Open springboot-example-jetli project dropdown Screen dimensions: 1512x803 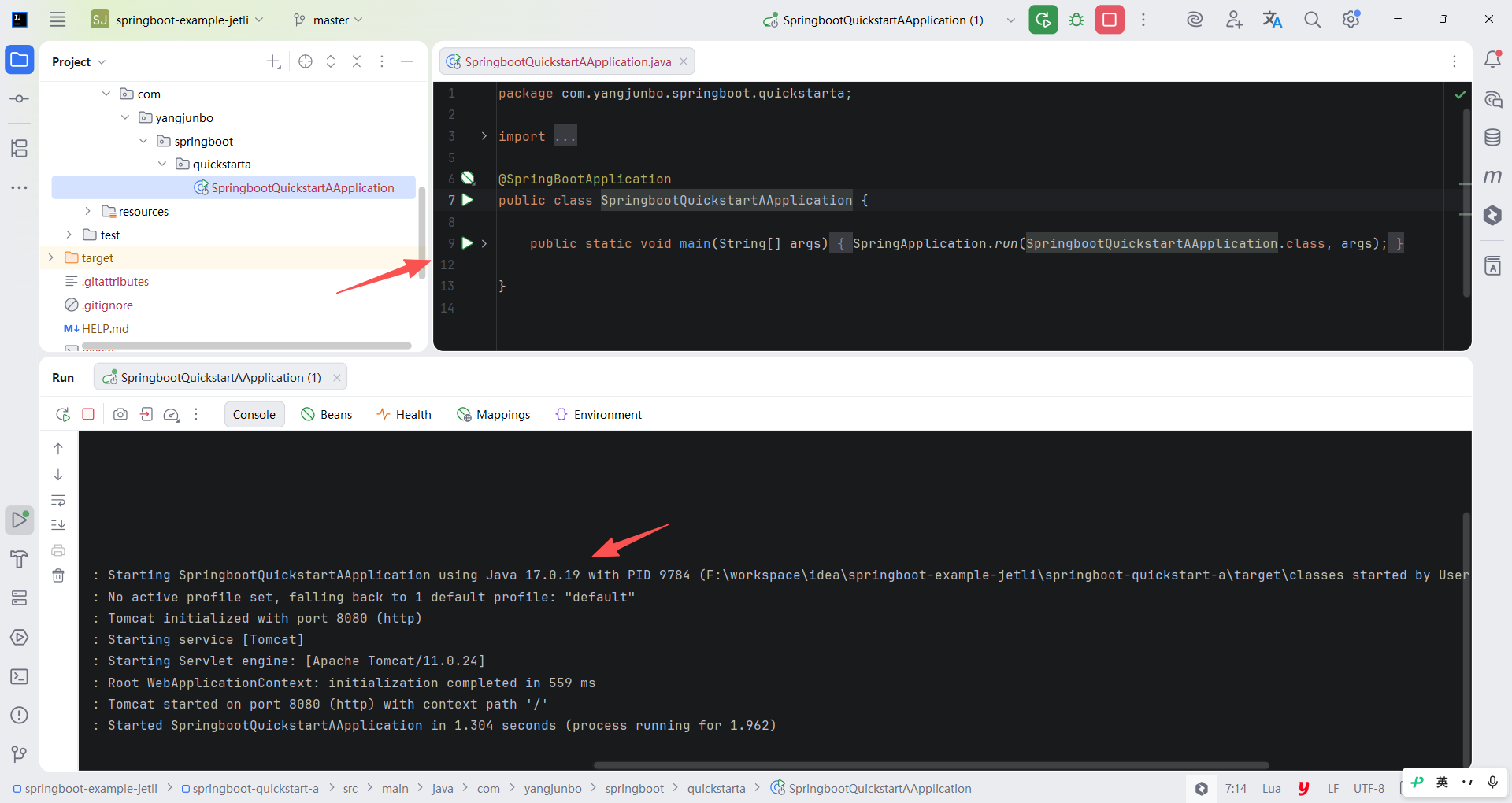[x=177, y=20]
